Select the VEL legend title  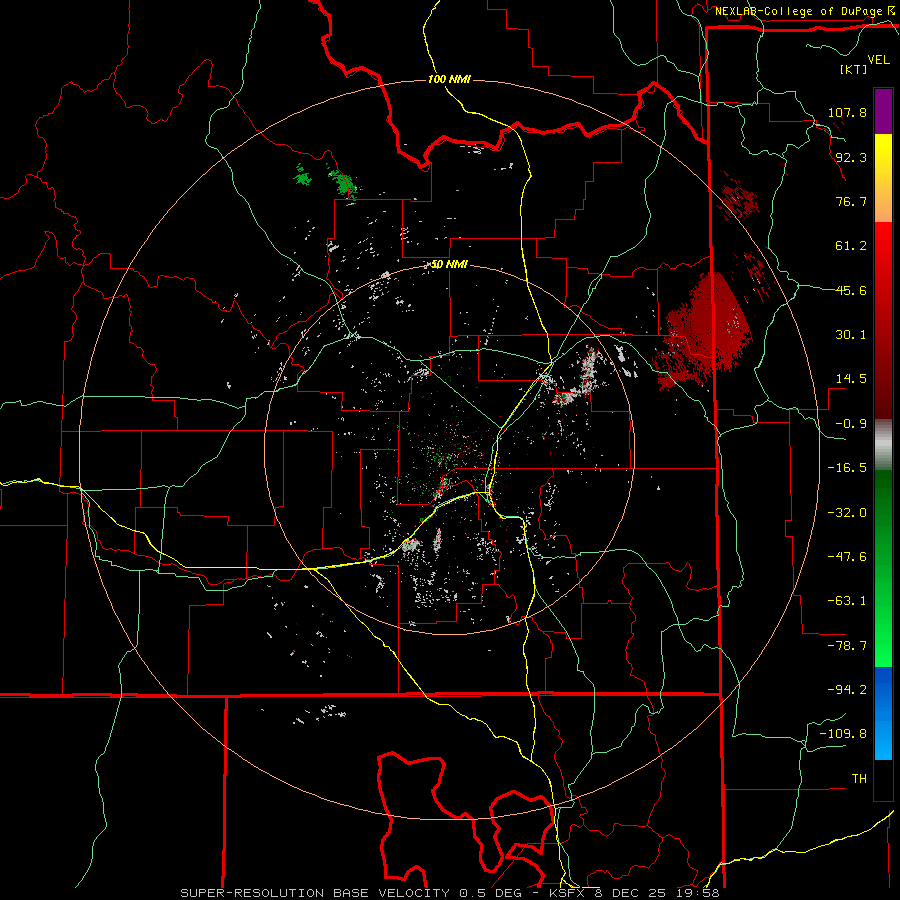(x=878, y=60)
